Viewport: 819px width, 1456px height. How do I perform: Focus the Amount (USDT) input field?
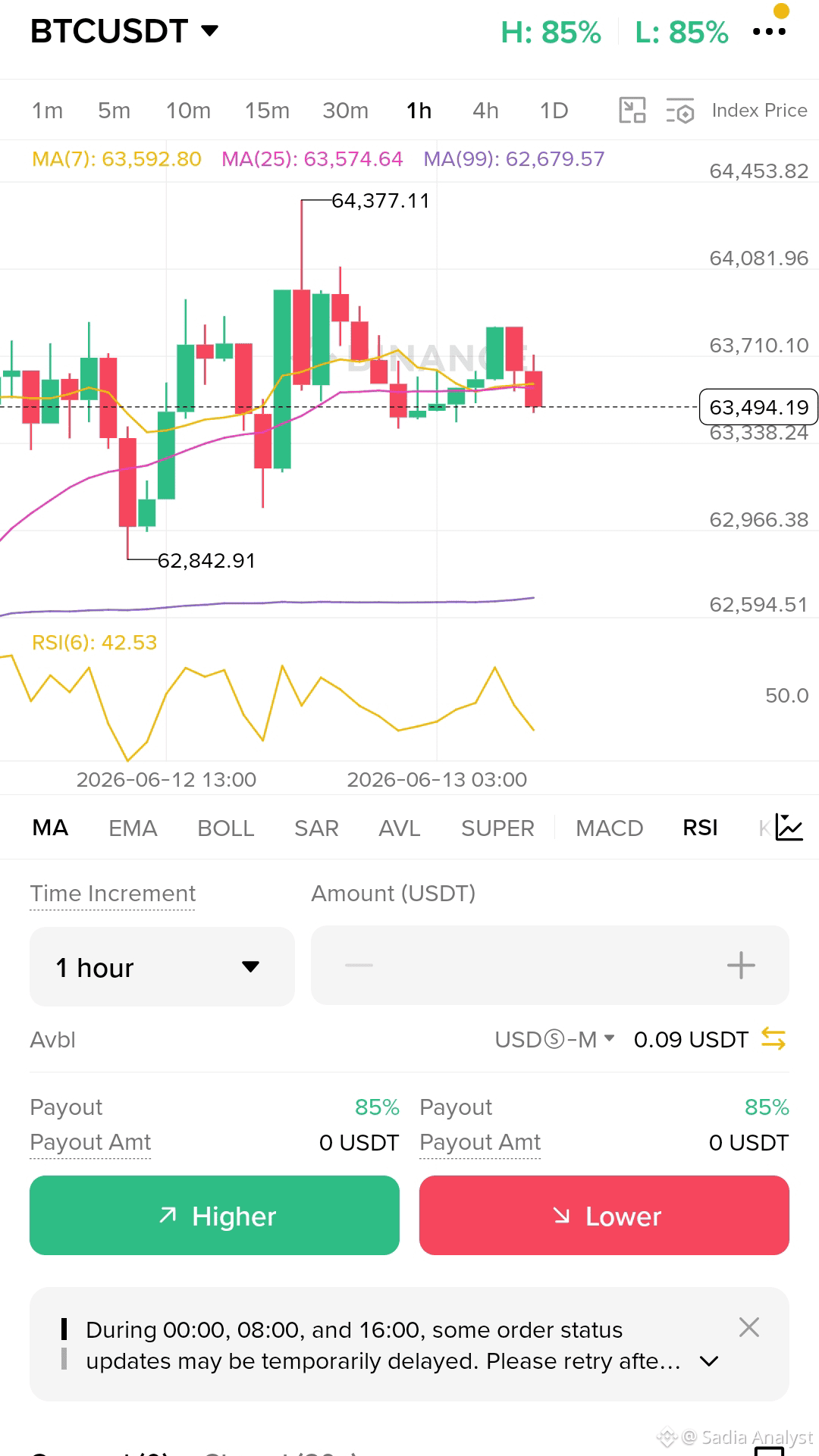tap(550, 965)
